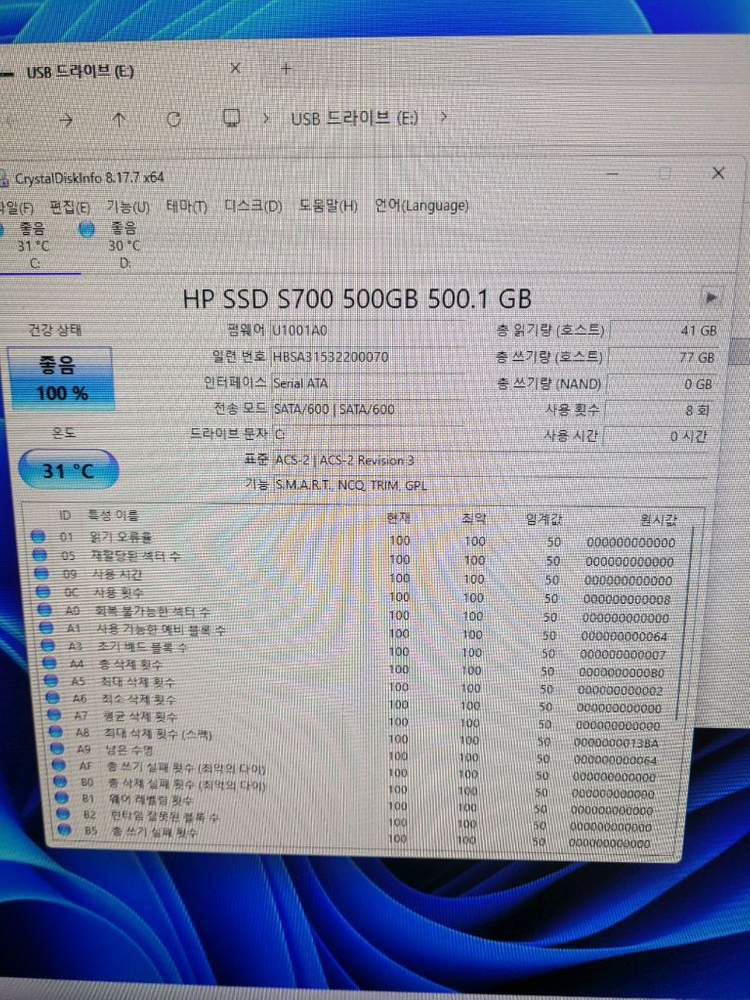
Task: Click status circle of row A3
Action: point(48,645)
